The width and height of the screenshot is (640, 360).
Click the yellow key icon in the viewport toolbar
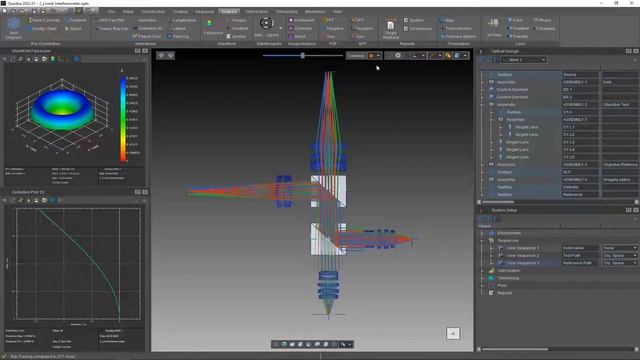coord(448,56)
